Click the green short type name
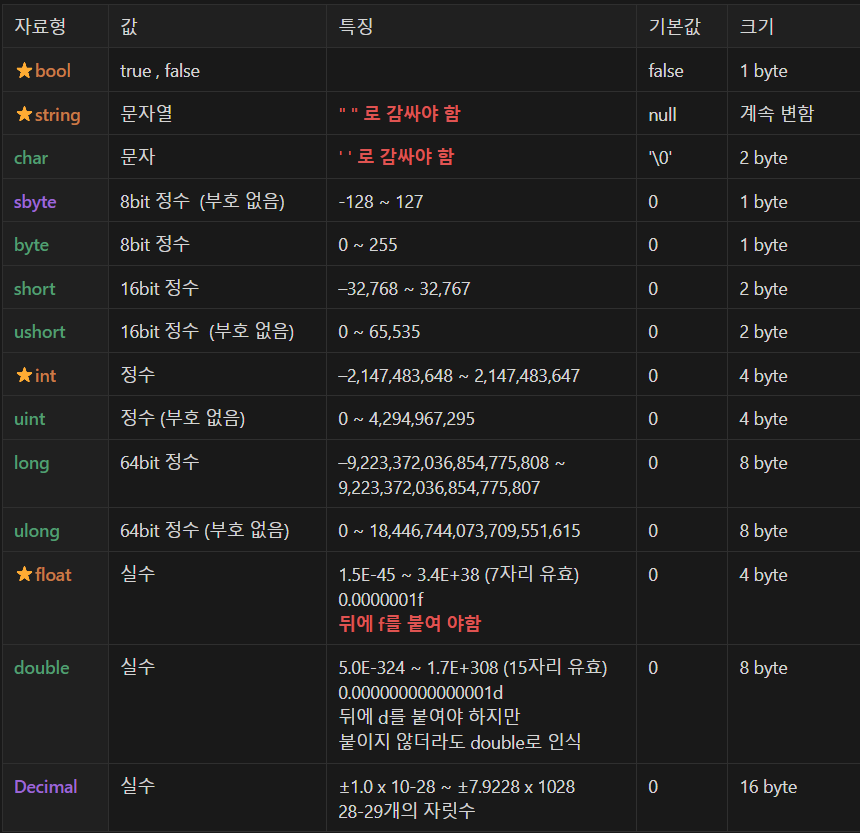Image resolution: width=860 pixels, height=833 pixels. point(35,288)
